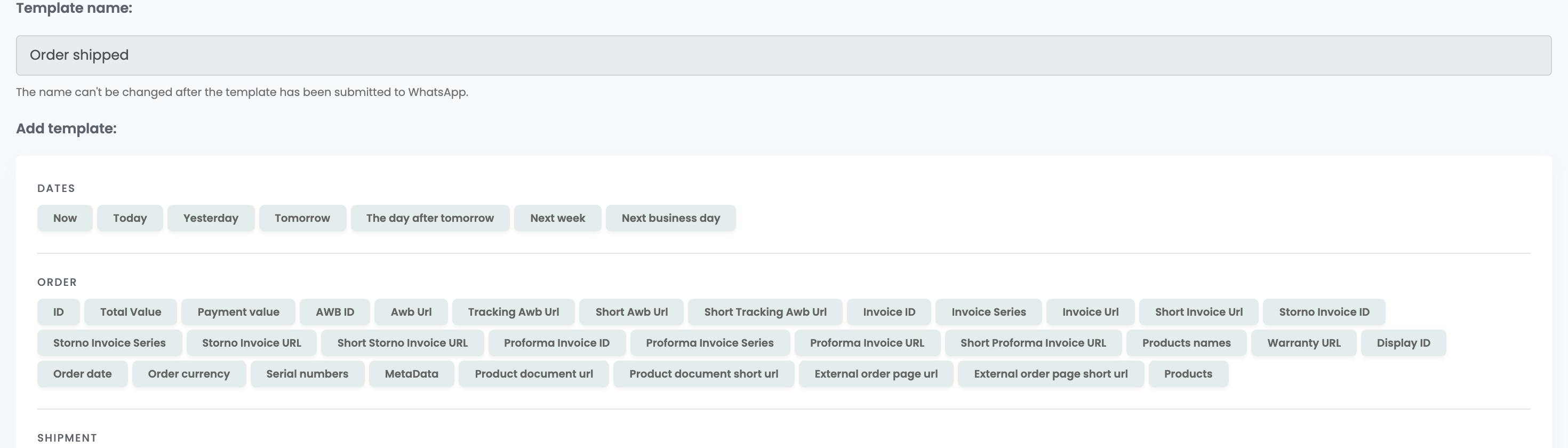Viewport: 1568px width, 448px height.
Task: Add the Yesterday date variable
Action: [x=211, y=218]
